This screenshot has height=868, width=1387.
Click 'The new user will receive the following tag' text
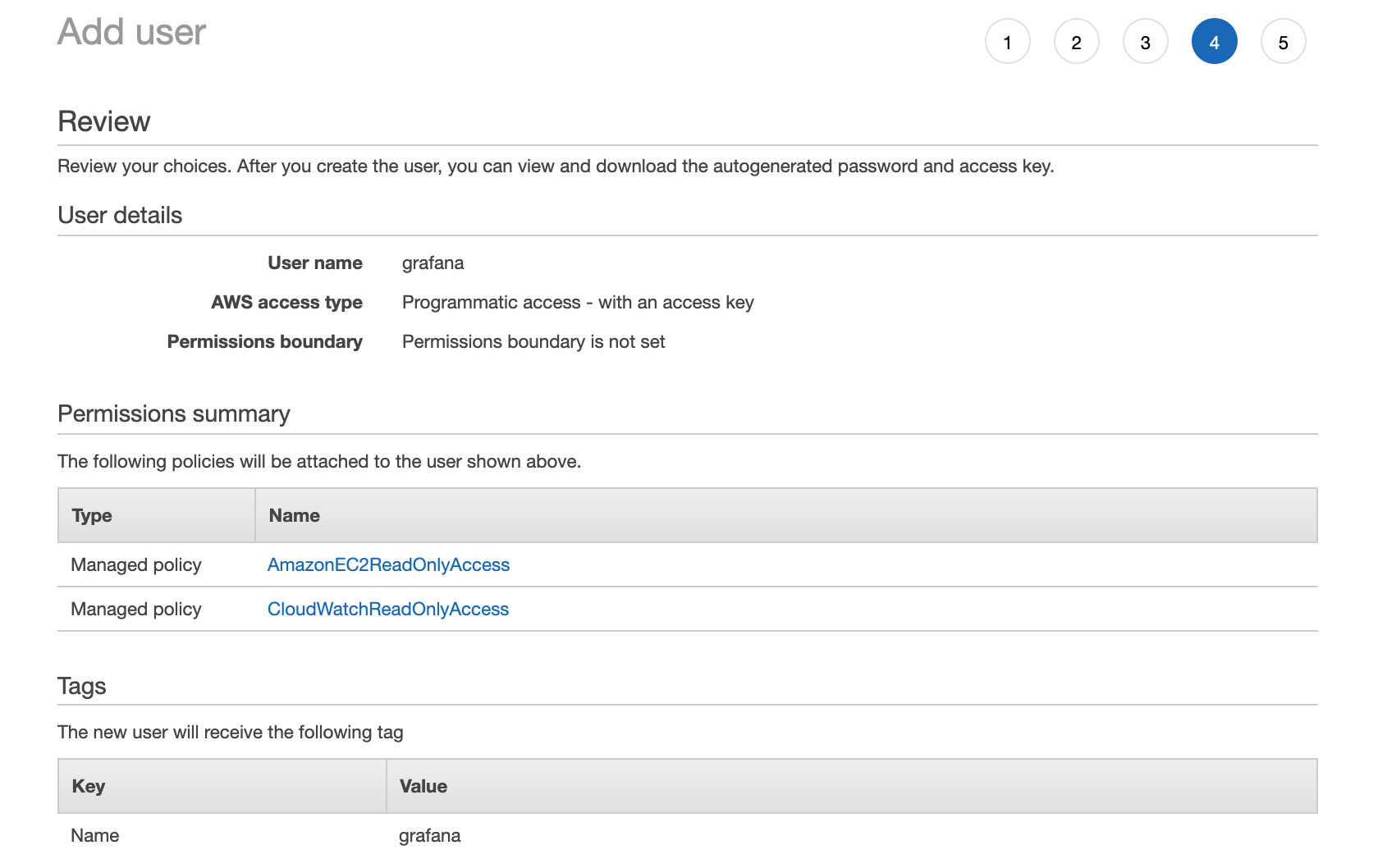pos(230,732)
